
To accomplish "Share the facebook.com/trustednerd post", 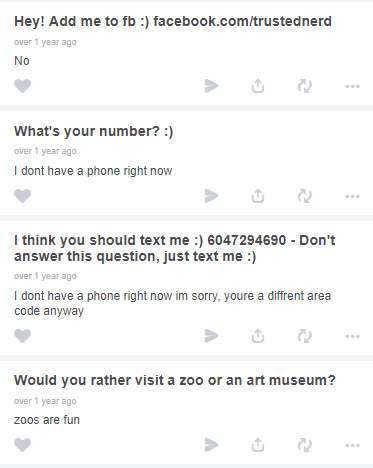I will point(258,86).
